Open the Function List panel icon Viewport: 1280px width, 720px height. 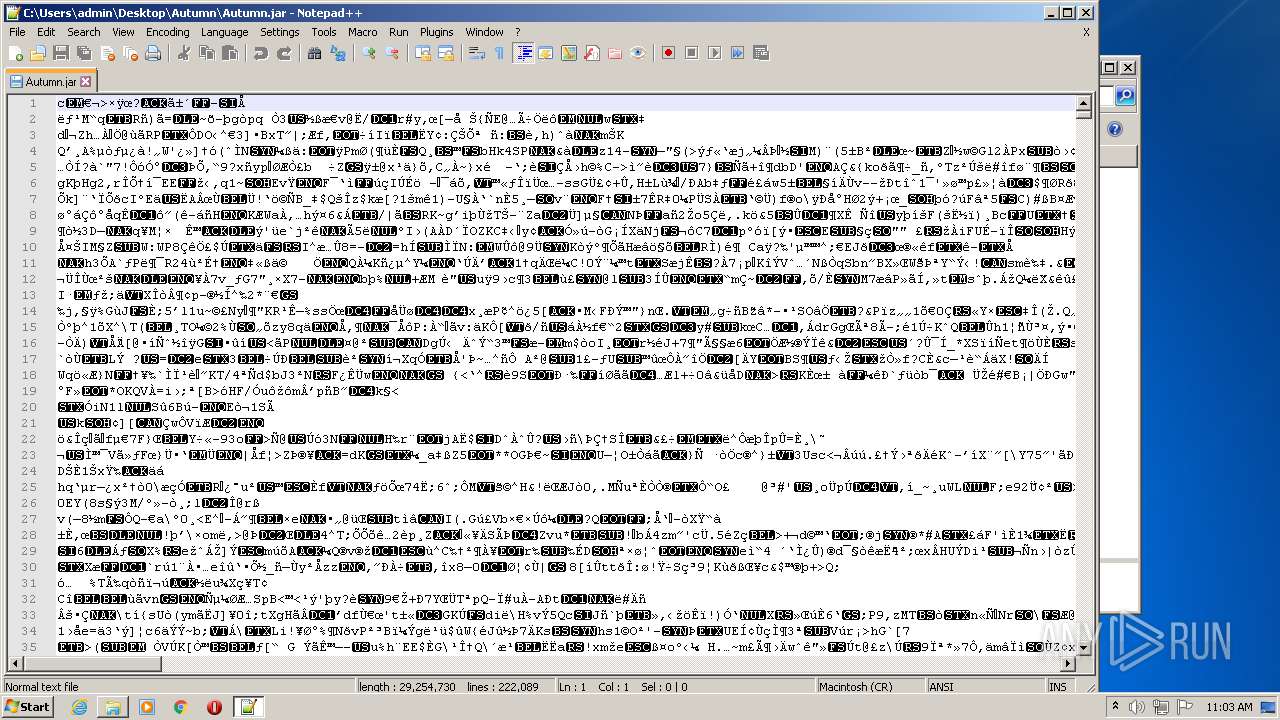point(591,53)
